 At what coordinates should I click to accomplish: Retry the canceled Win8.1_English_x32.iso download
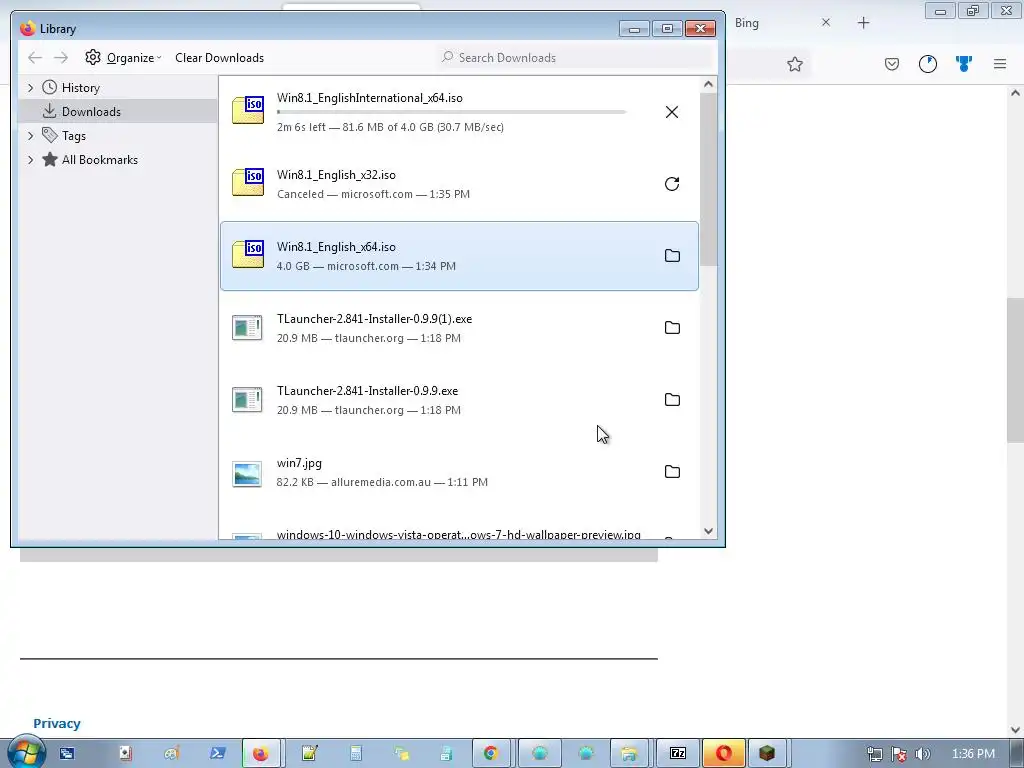tap(671, 184)
